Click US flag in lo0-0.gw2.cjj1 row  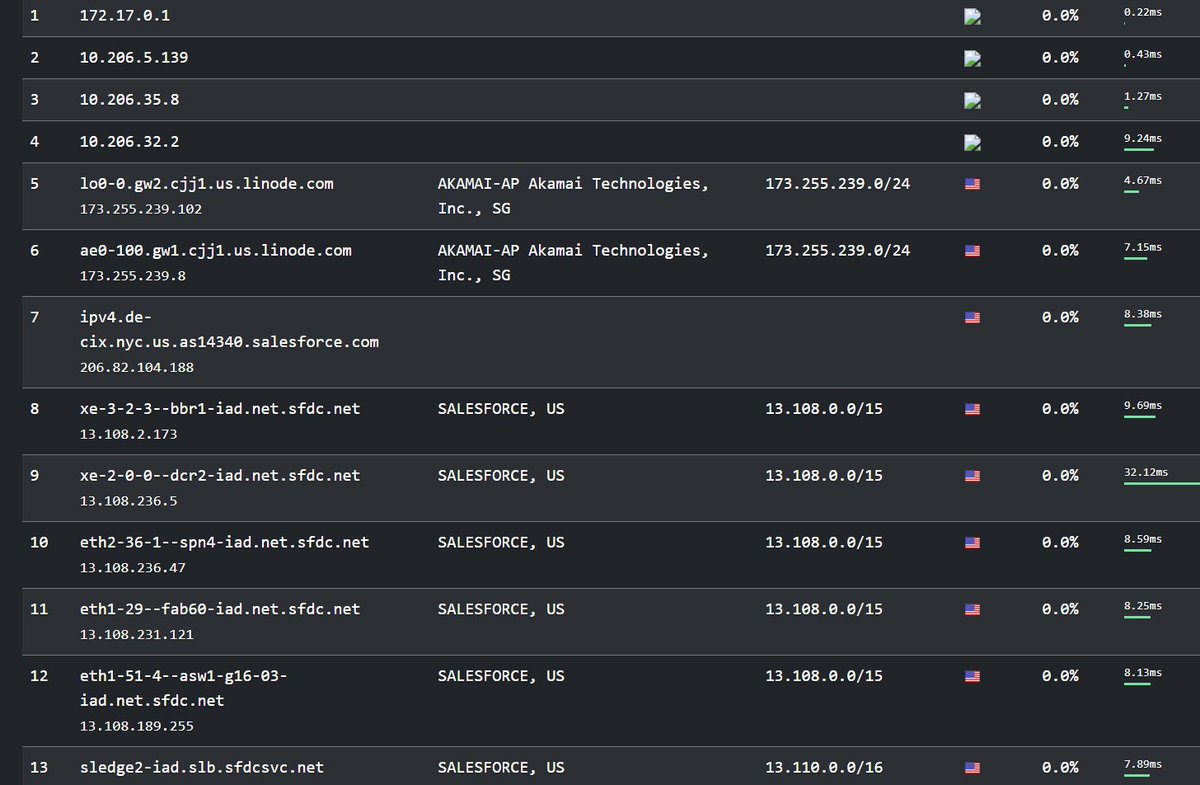coord(972,184)
